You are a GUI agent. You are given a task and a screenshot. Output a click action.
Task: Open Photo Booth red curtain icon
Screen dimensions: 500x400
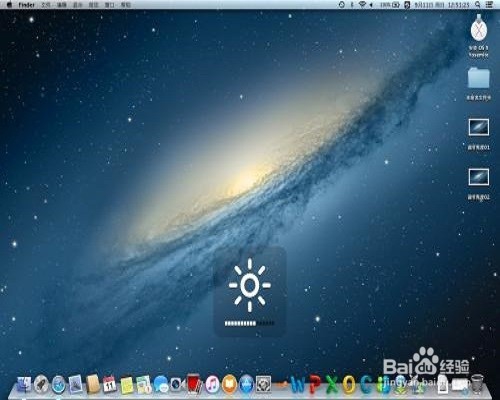pos(194,384)
